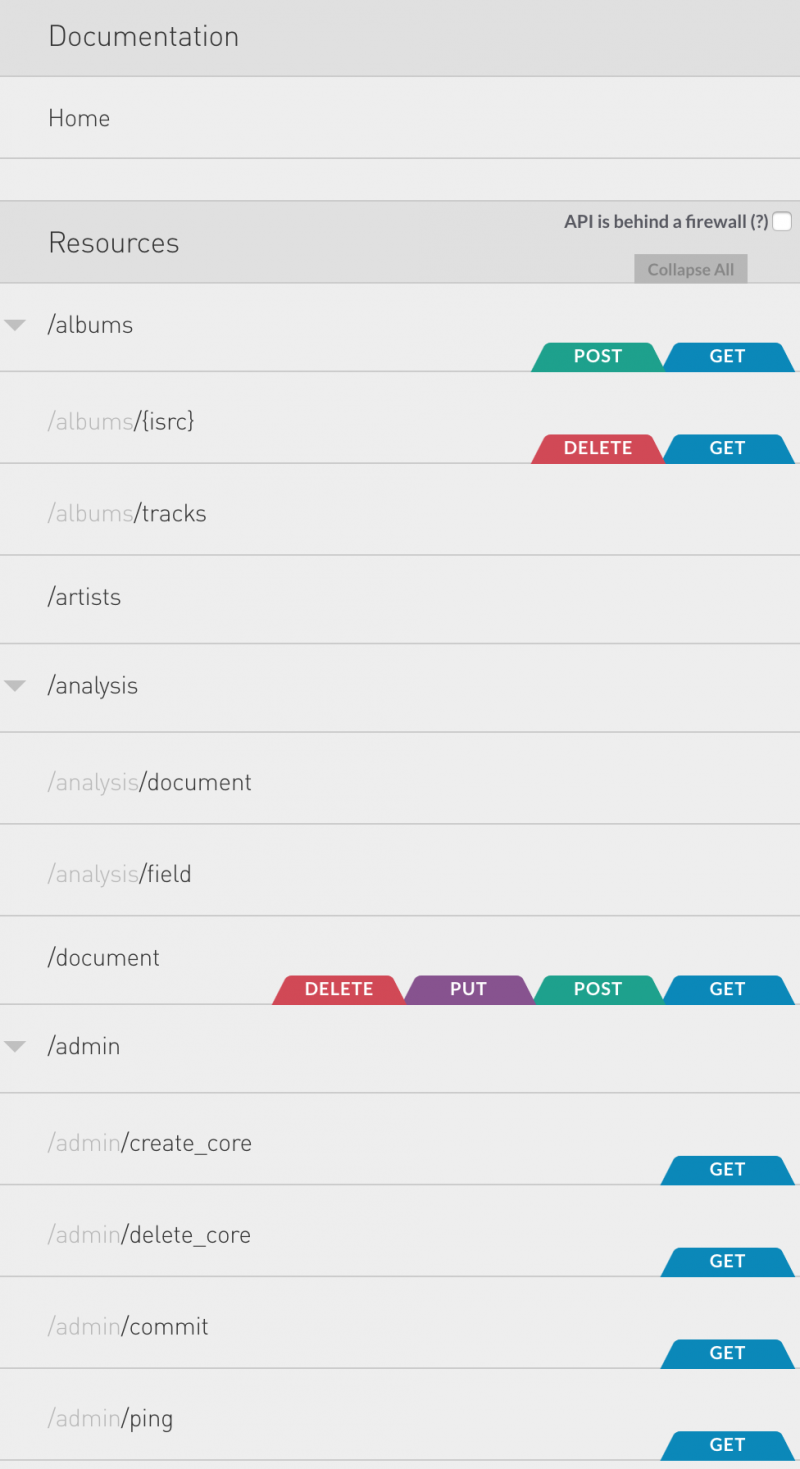Open the Home documentation item
Screen dimensions: 800x1469
pos(79,118)
